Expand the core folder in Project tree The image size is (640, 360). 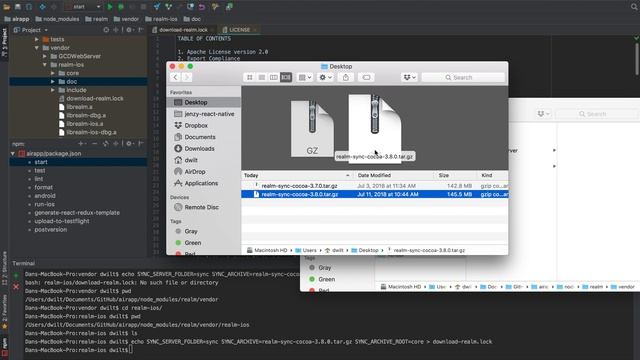tap(53, 73)
